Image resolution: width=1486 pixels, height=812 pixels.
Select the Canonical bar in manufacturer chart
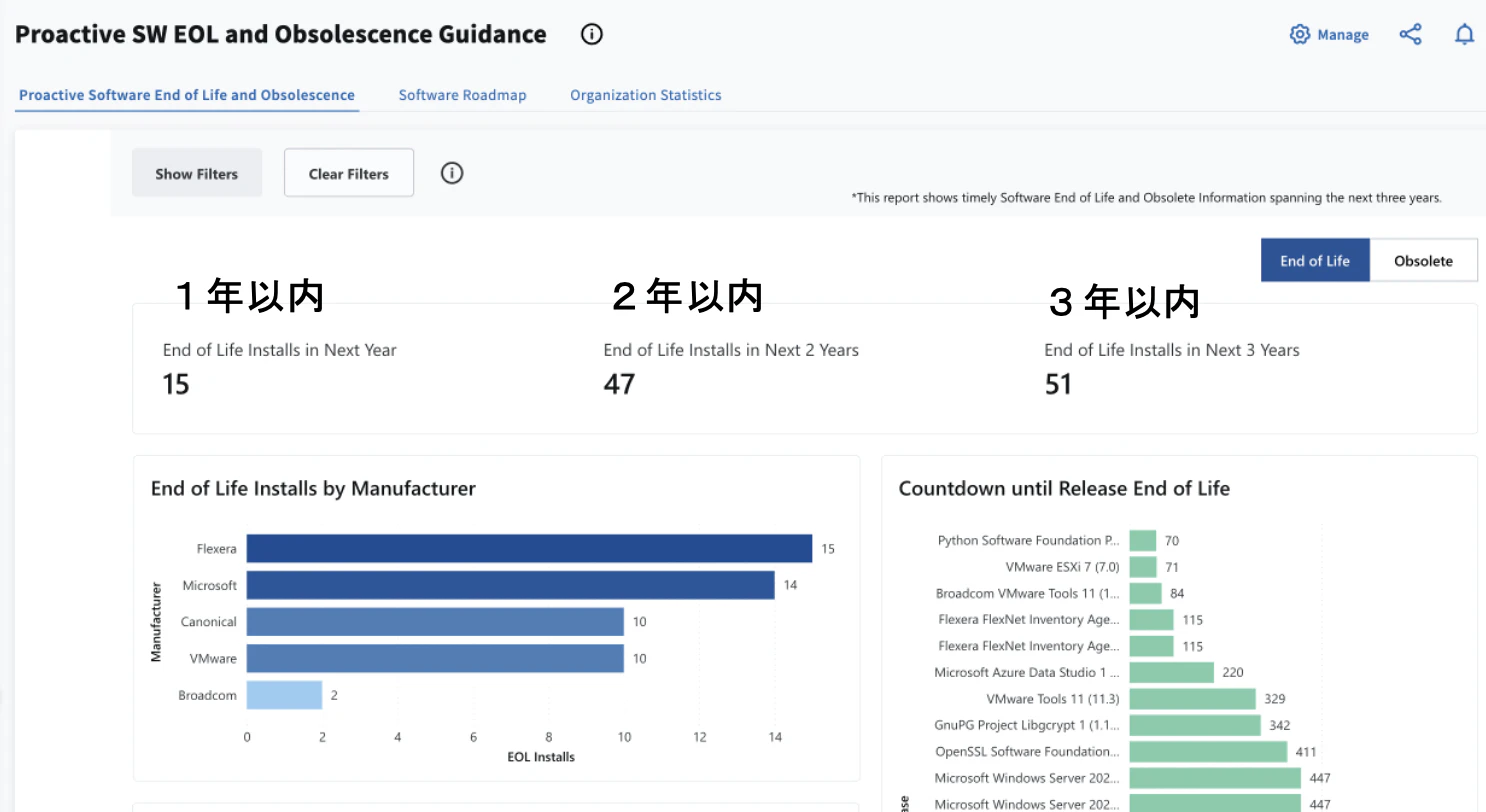435,621
